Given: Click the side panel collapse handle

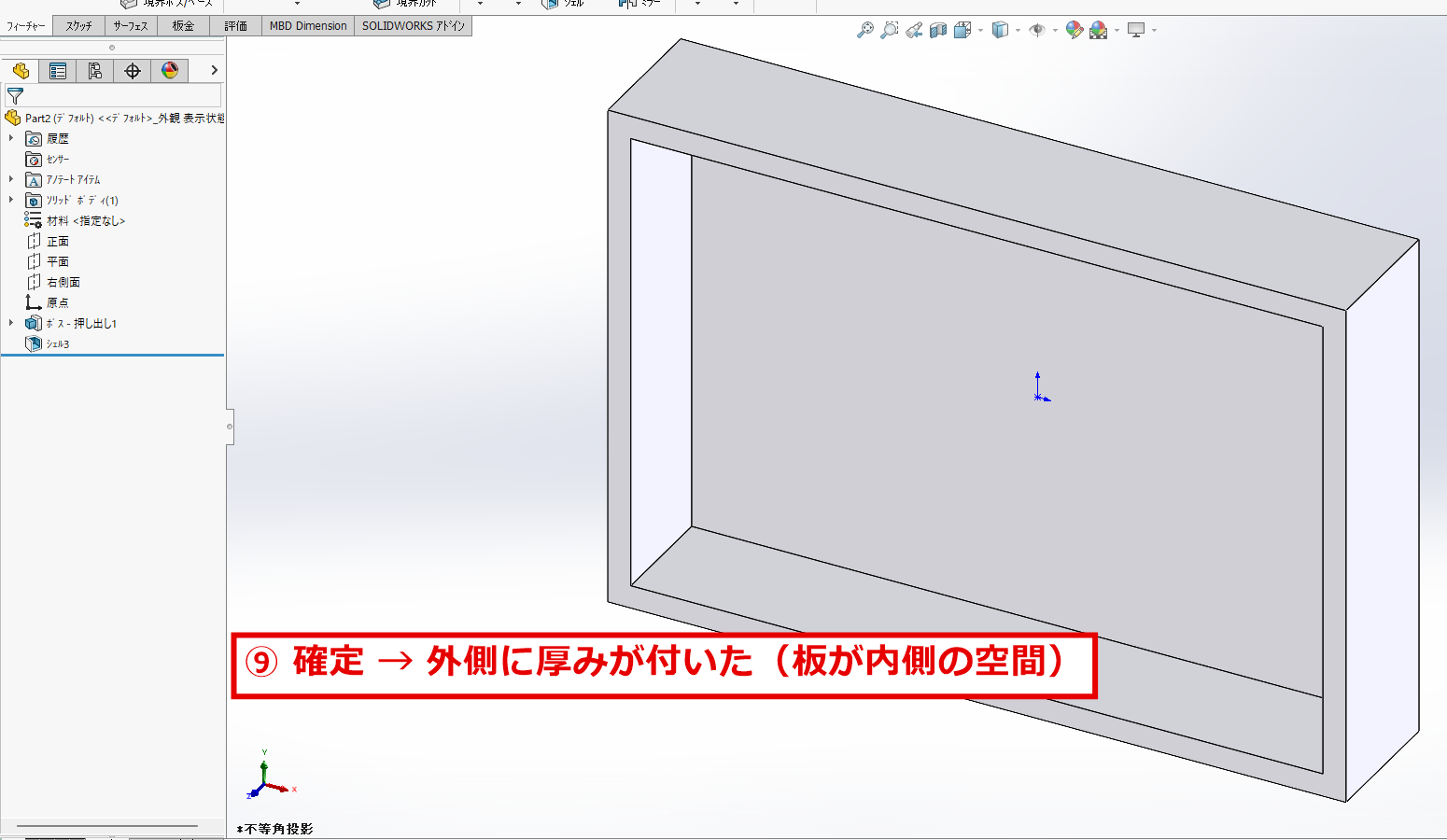Looking at the screenshot, I should 230,427.
